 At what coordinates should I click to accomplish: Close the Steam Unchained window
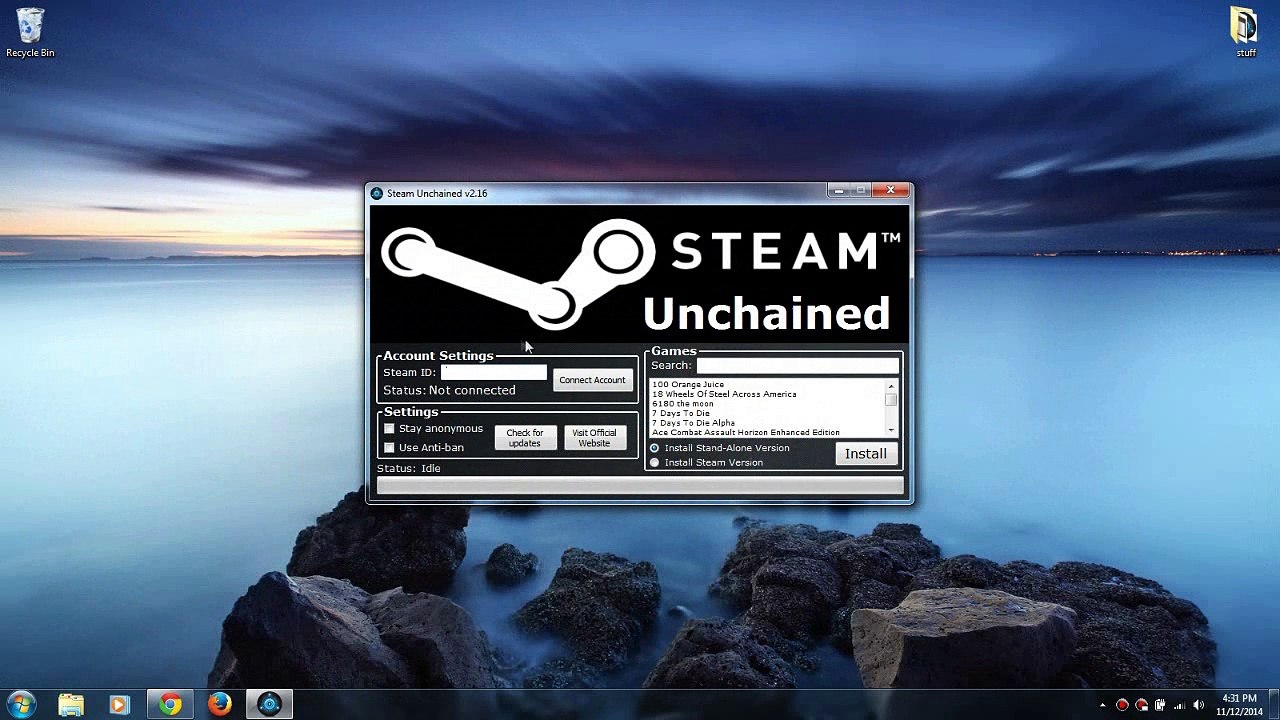(890, 190)
